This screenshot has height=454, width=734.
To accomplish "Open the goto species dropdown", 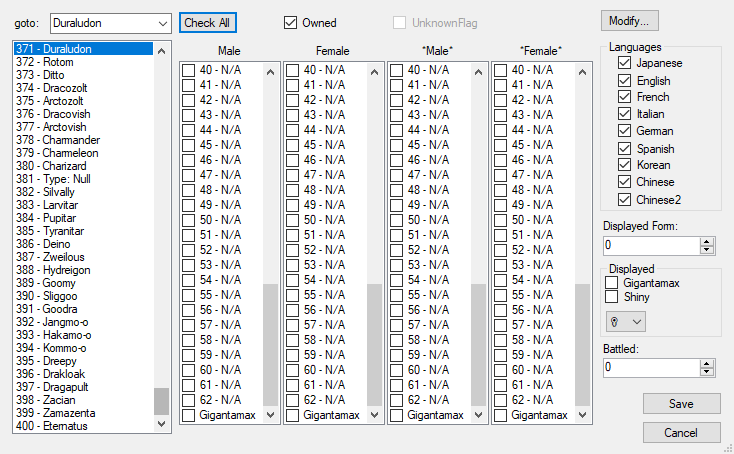I will [x=162, y=23].
